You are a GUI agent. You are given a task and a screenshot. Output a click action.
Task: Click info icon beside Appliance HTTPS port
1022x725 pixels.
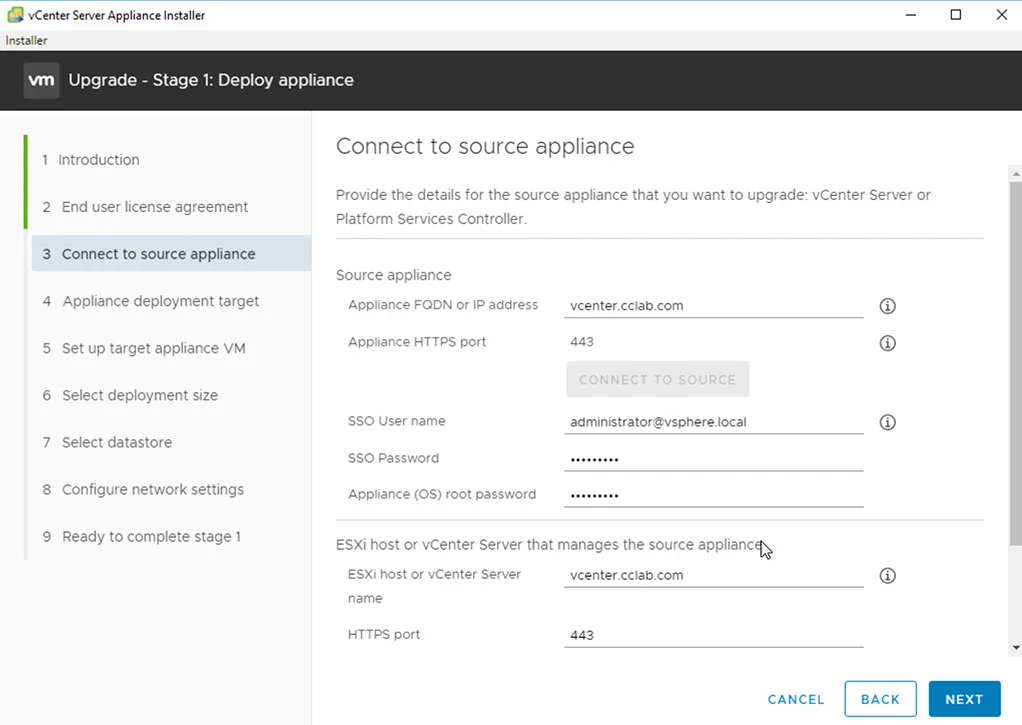pos(887,343)
